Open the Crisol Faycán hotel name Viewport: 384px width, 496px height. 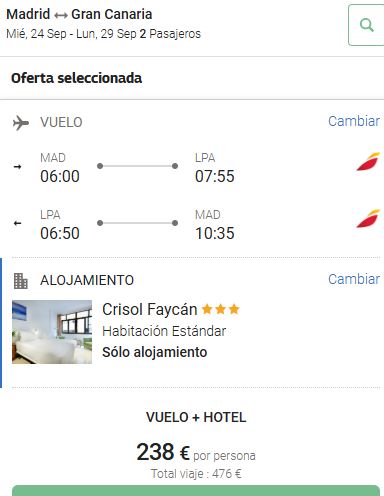pos(150,310)
